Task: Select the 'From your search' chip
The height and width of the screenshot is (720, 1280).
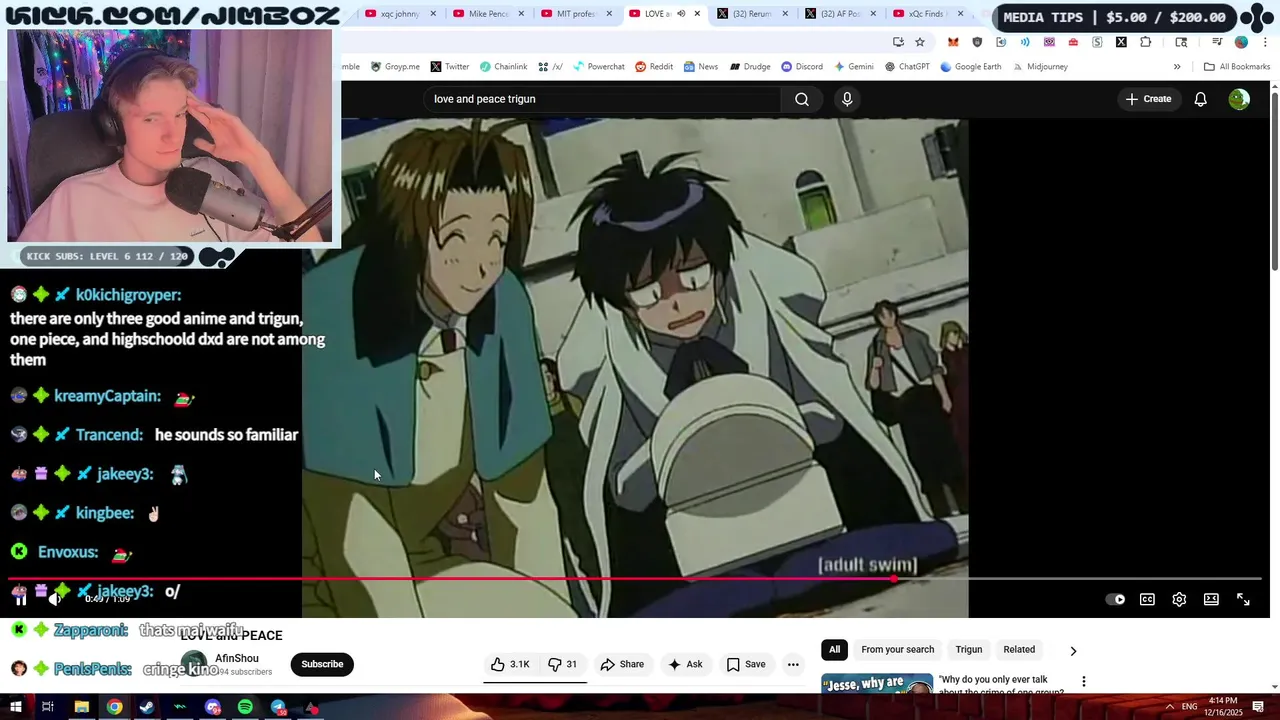Action: pos(898,650)
